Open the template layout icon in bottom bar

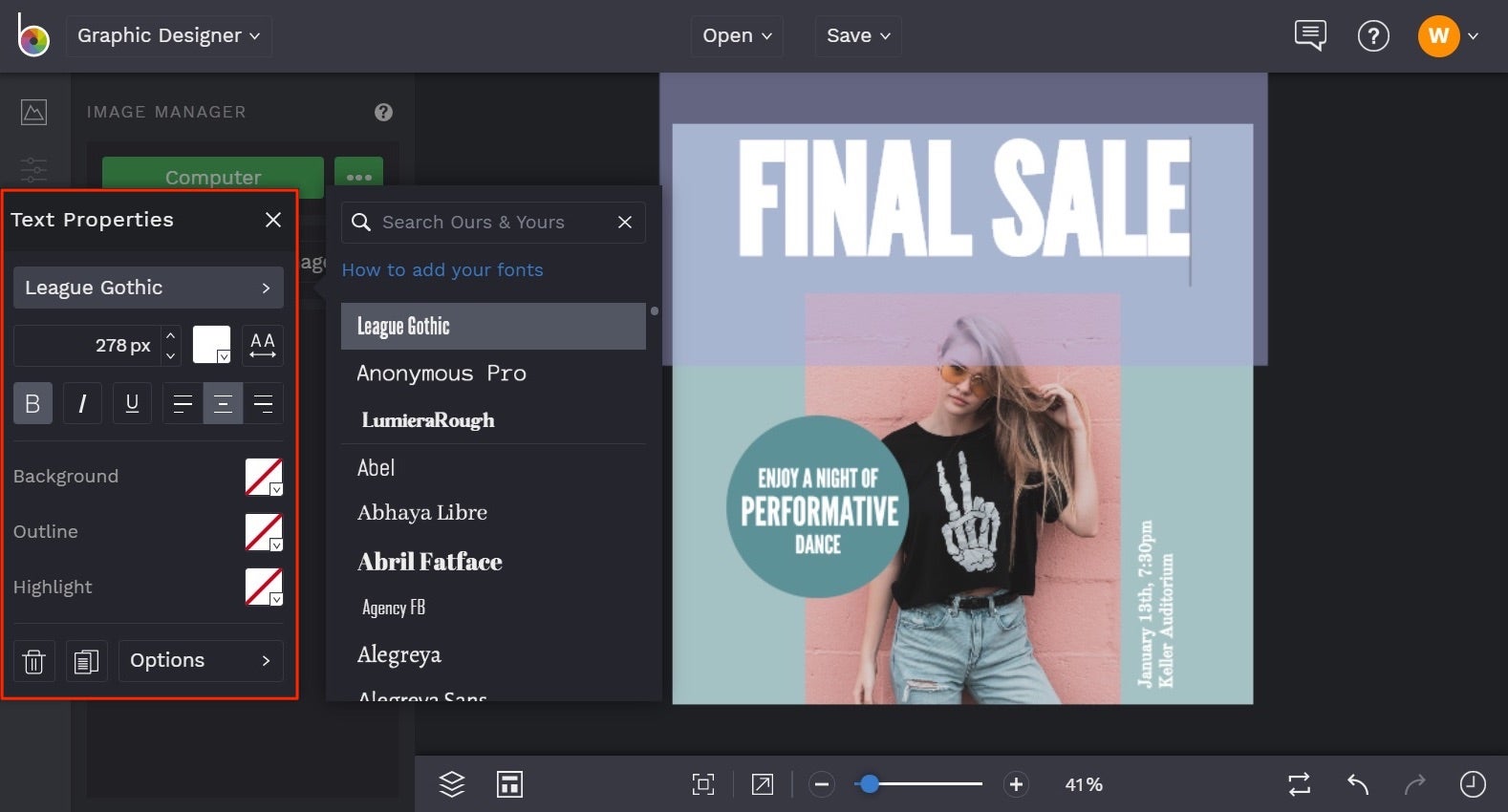(509, 784)
